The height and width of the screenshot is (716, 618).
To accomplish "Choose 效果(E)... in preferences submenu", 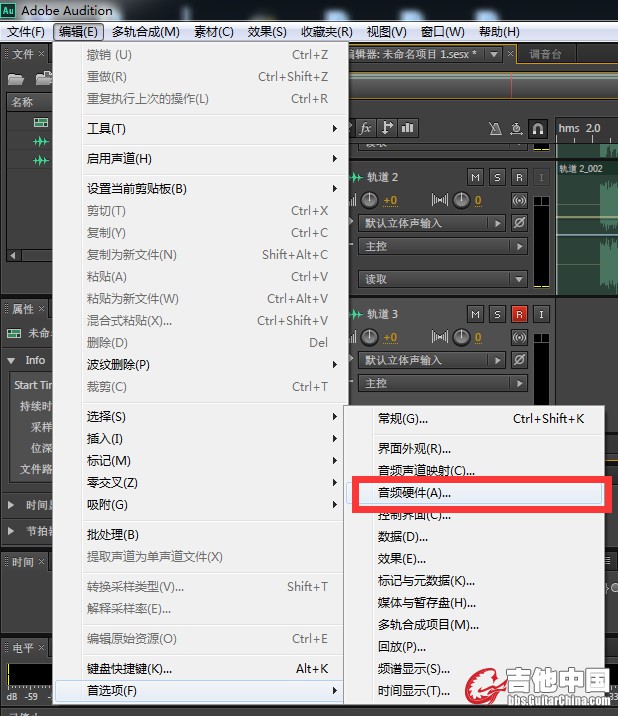I will 475,559.
